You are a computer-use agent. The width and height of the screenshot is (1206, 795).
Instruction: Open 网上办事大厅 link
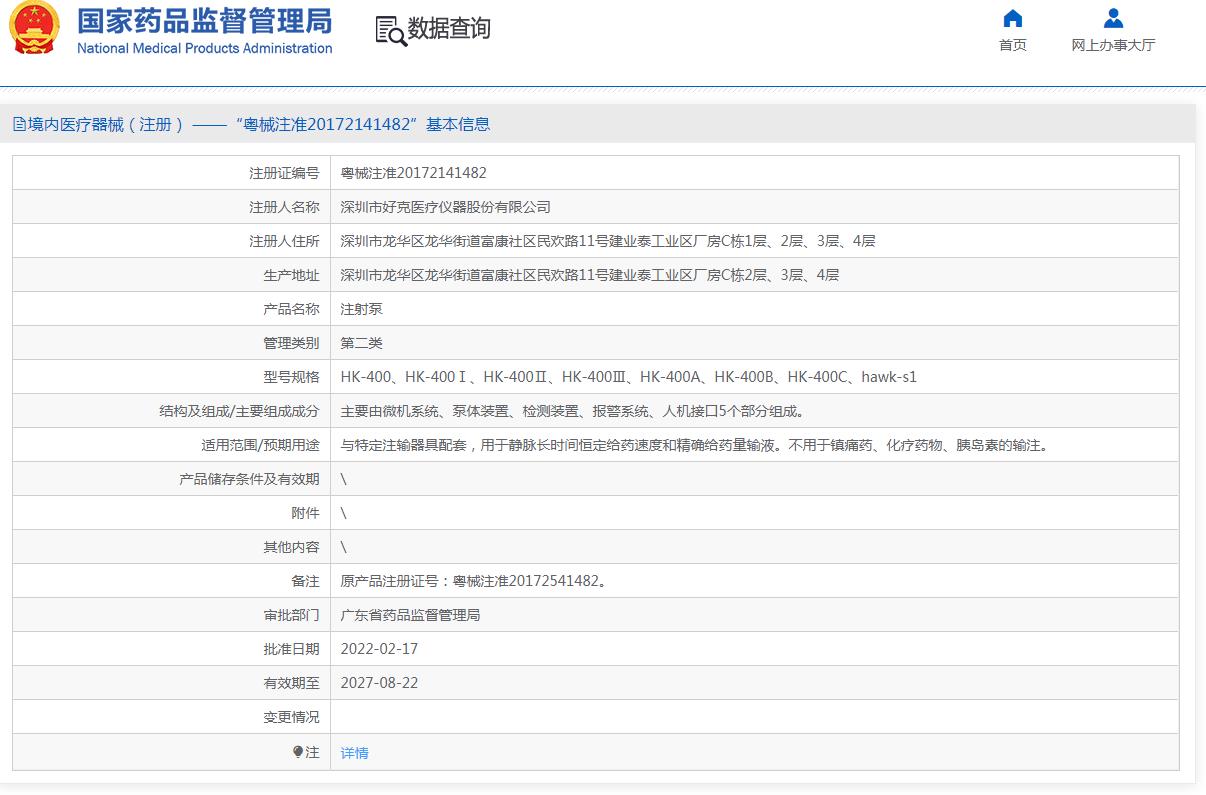1113,45
